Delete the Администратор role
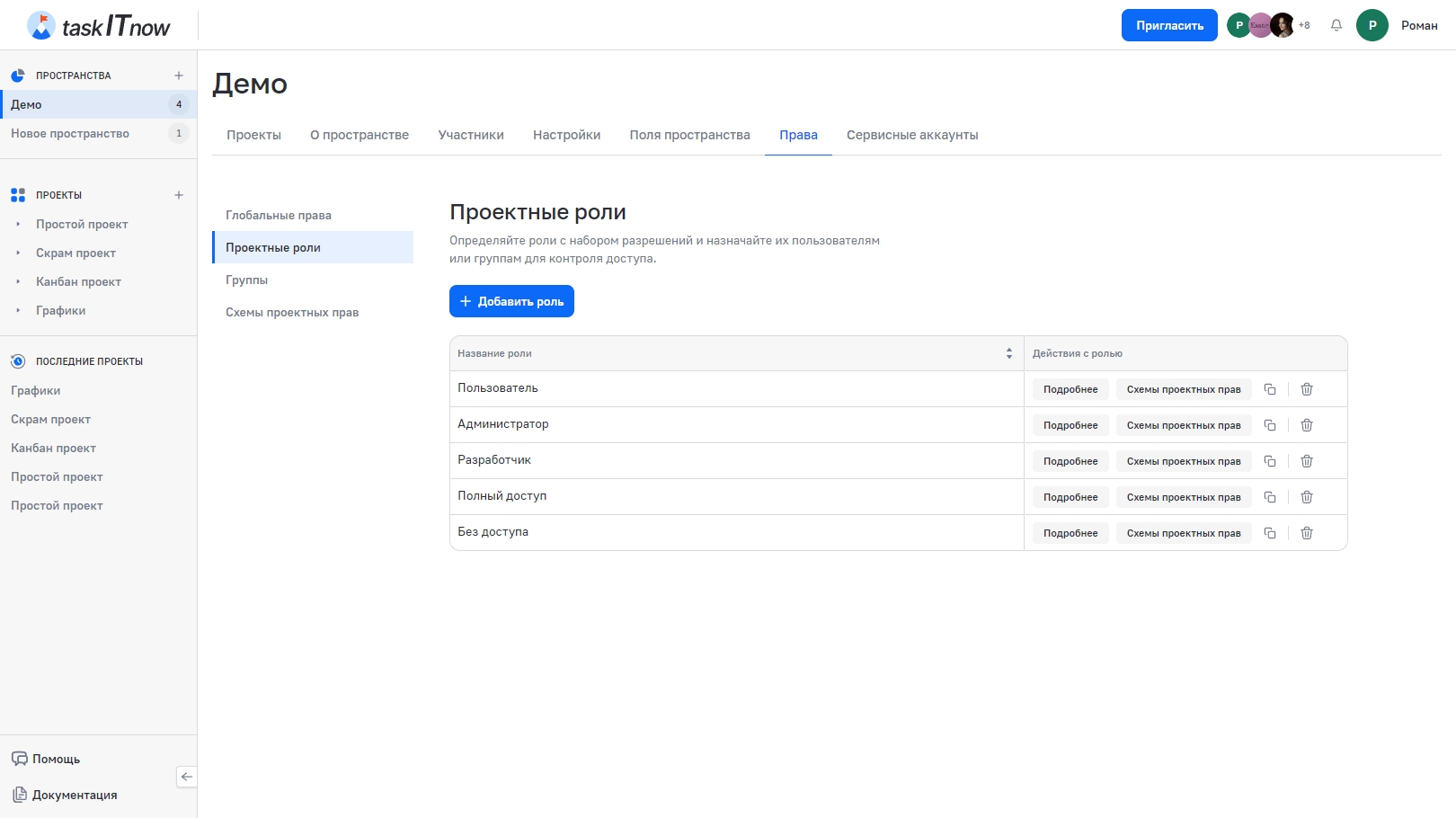 coord(1307,425)
